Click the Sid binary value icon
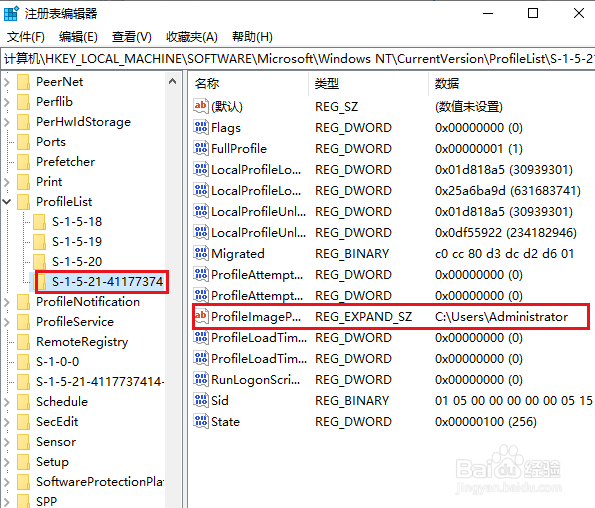This screenshot has width=595, height=508. pos(201,401)
